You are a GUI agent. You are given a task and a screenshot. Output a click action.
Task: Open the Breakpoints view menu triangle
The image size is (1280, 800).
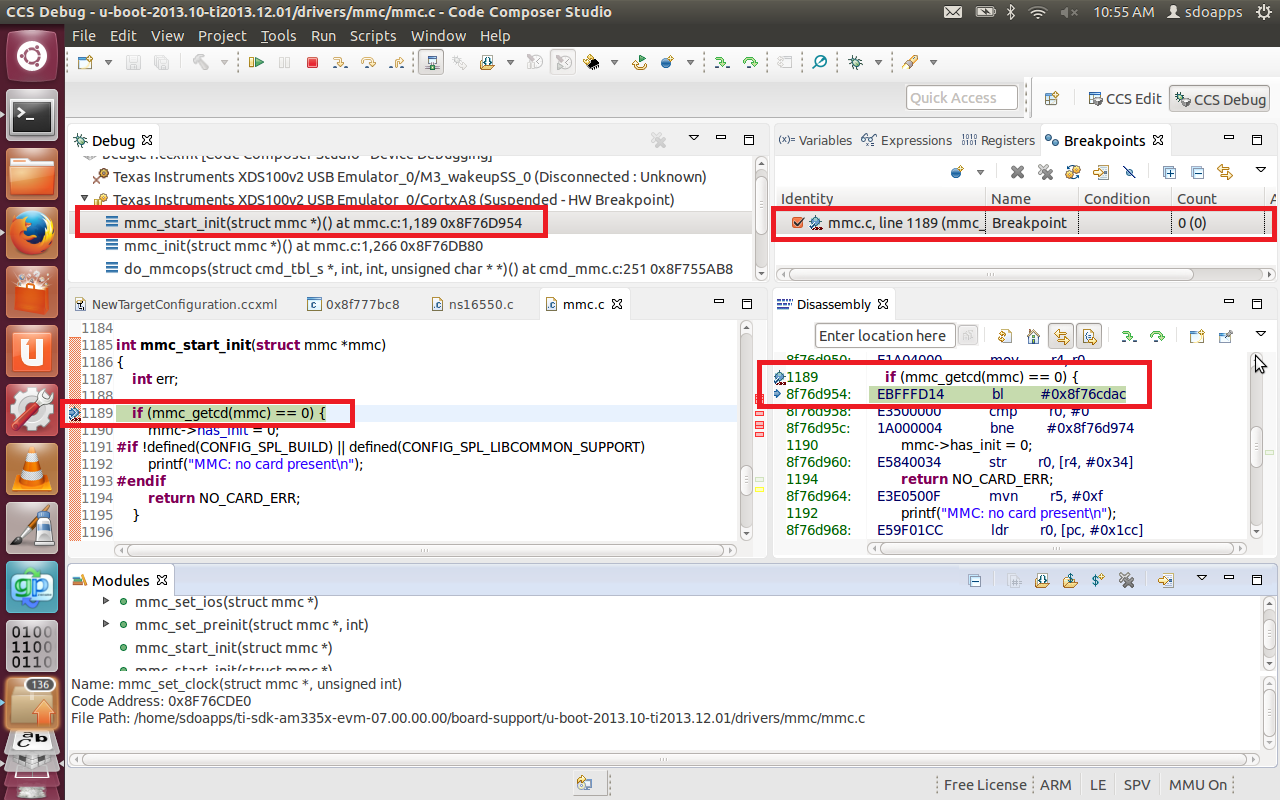1261,170
